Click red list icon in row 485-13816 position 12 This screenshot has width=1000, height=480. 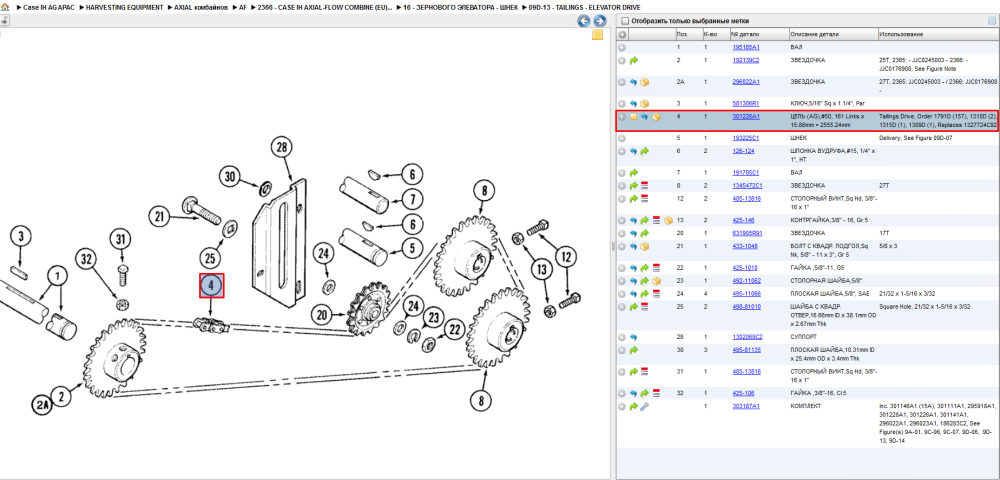[644, 199]
